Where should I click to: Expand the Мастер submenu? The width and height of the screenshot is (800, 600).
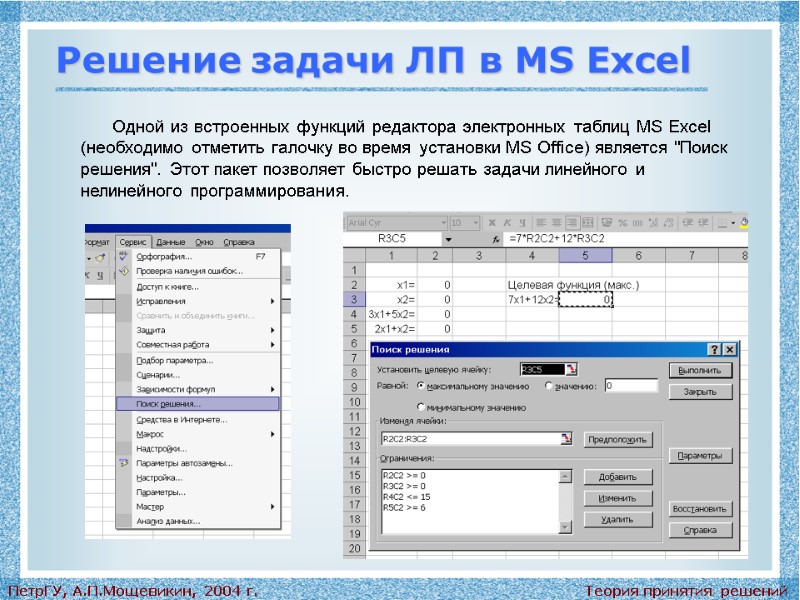coord(272,507)
